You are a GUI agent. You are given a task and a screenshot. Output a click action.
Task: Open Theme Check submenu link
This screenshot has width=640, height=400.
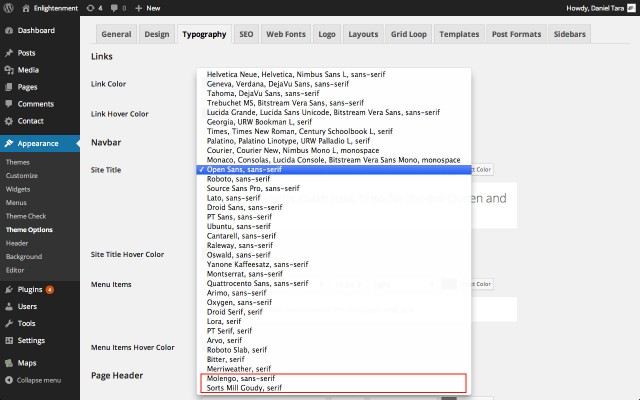coord(26,216)
